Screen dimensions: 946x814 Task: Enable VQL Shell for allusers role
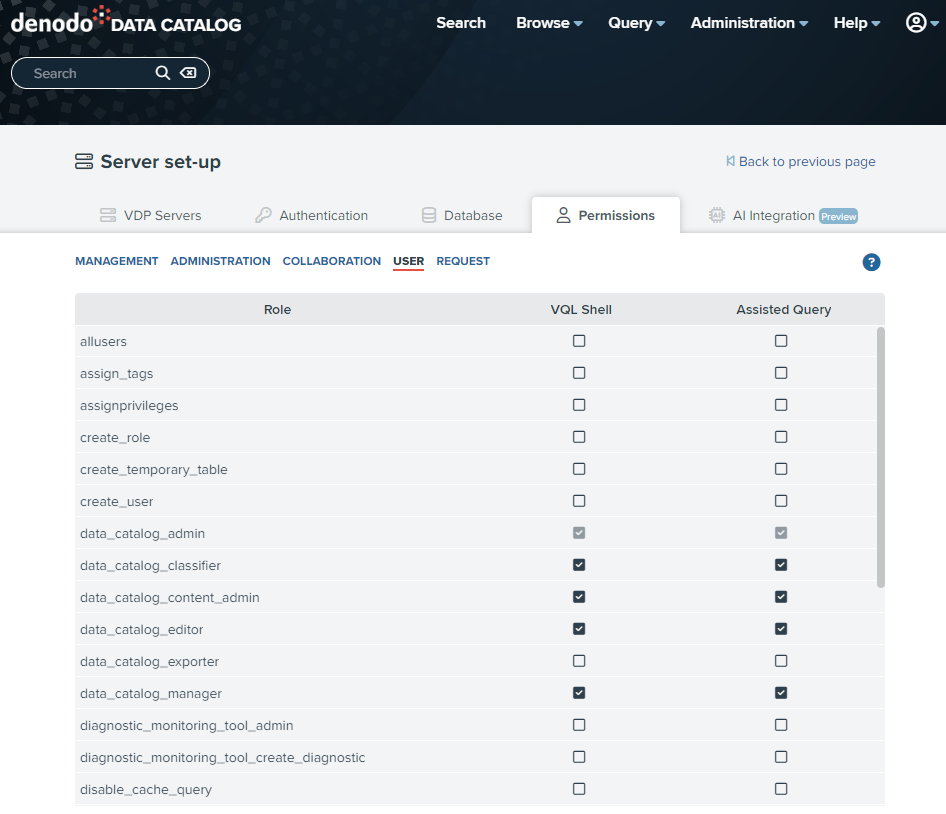point(579,341)
